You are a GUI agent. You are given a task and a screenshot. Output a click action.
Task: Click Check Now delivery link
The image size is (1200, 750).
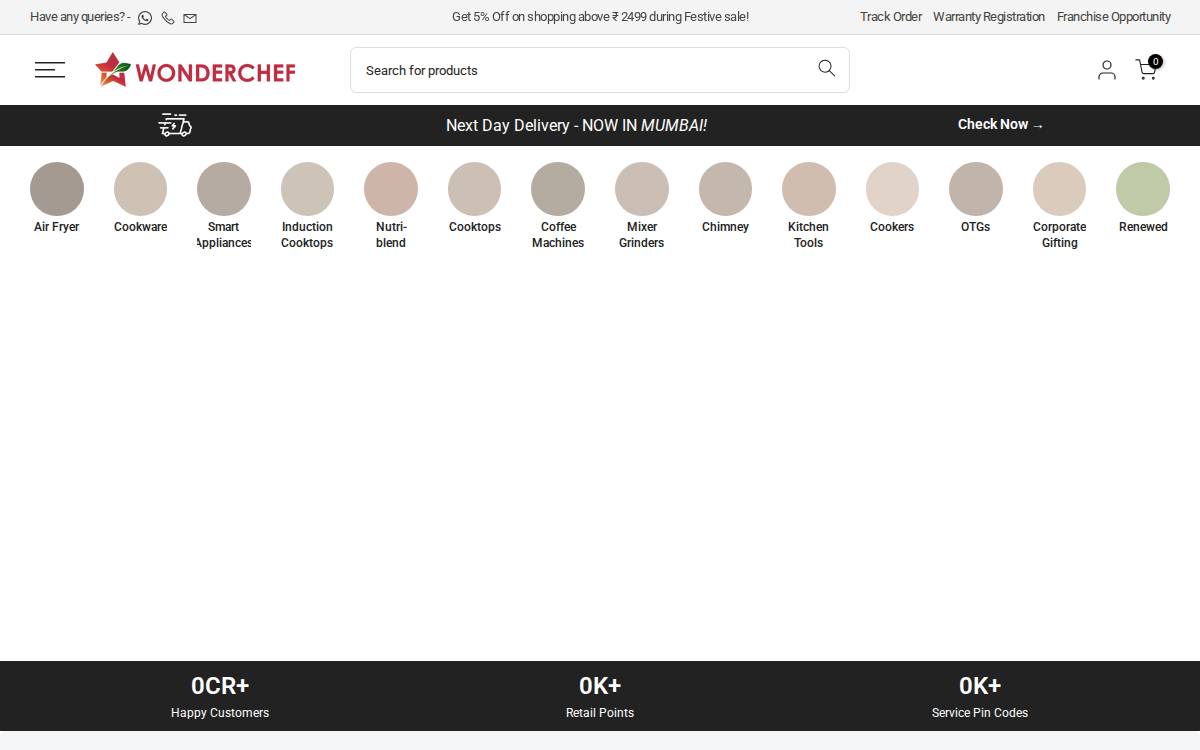click(1001, 125)
